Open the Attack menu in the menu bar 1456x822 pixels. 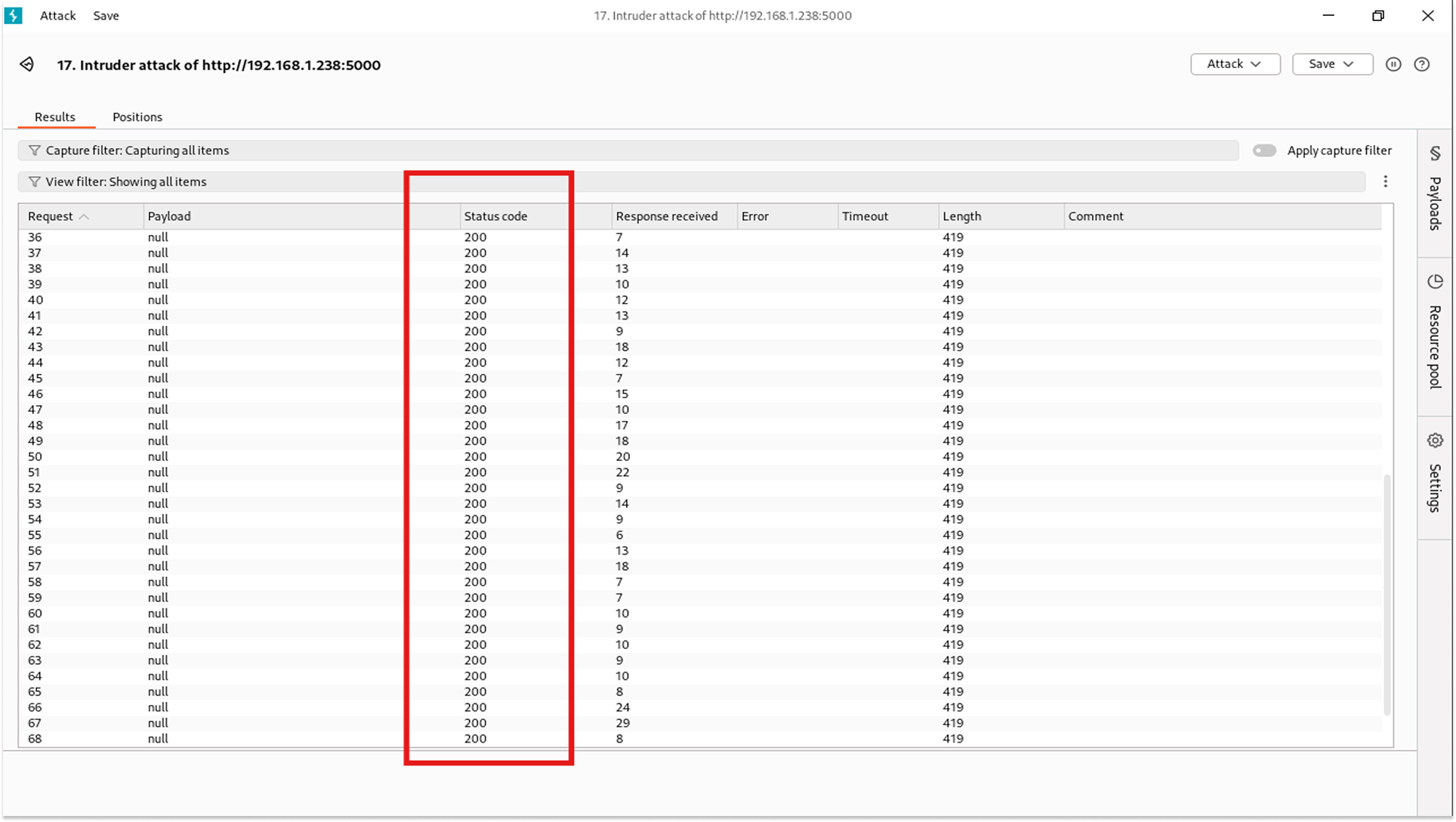(57, 15)
